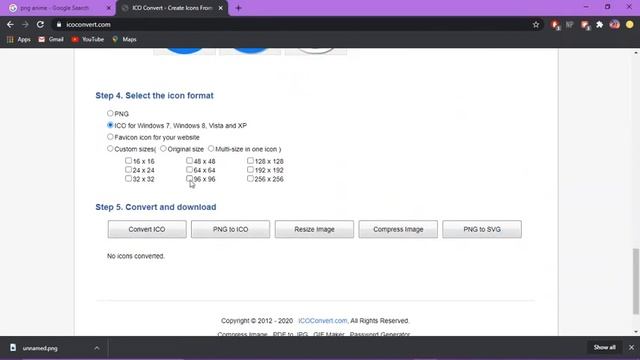
Task: Click the 'Step 4. Select the icon format' heading
Action: [x=154, y=96]
